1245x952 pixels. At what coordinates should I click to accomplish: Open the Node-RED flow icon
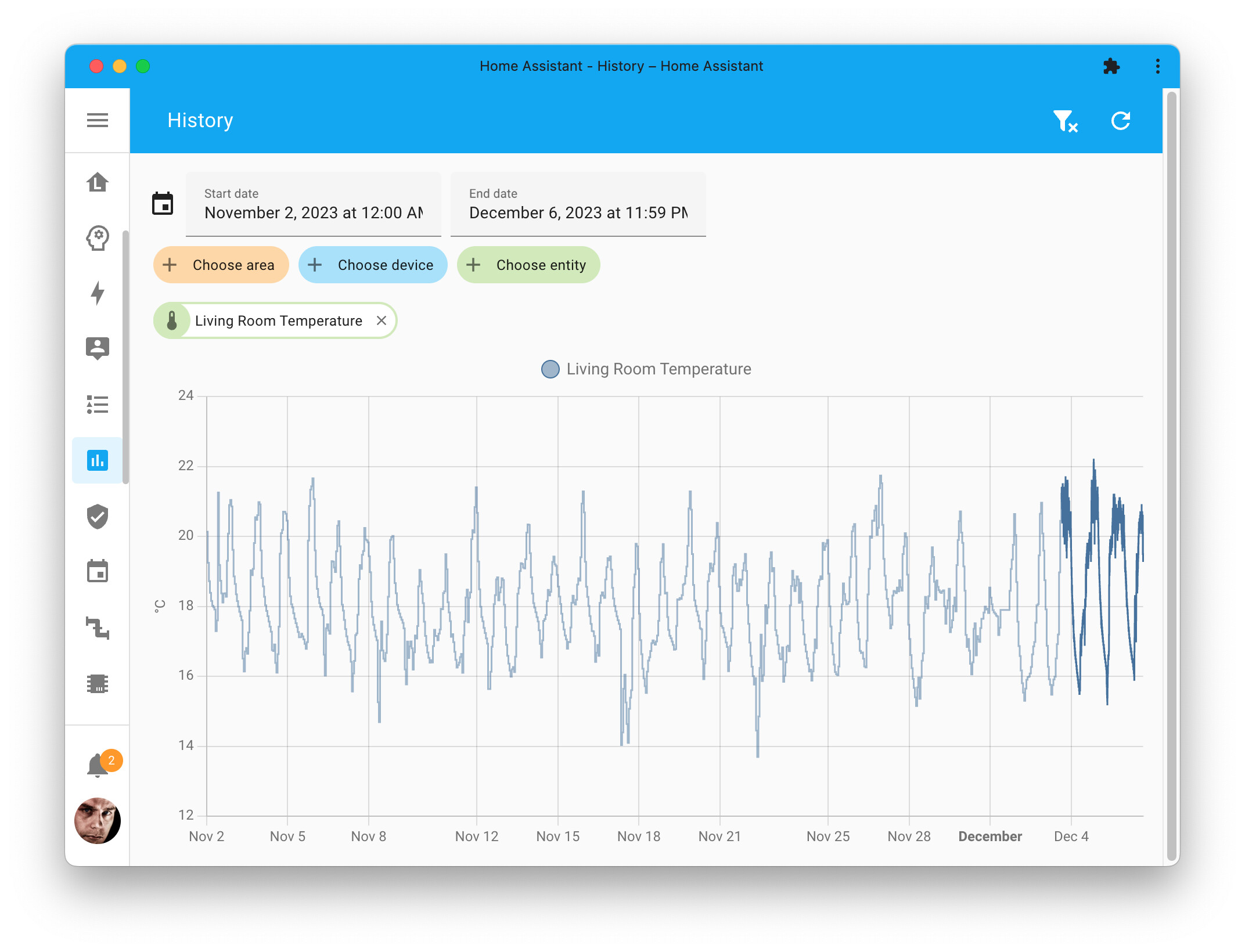[x=98, y=628]
